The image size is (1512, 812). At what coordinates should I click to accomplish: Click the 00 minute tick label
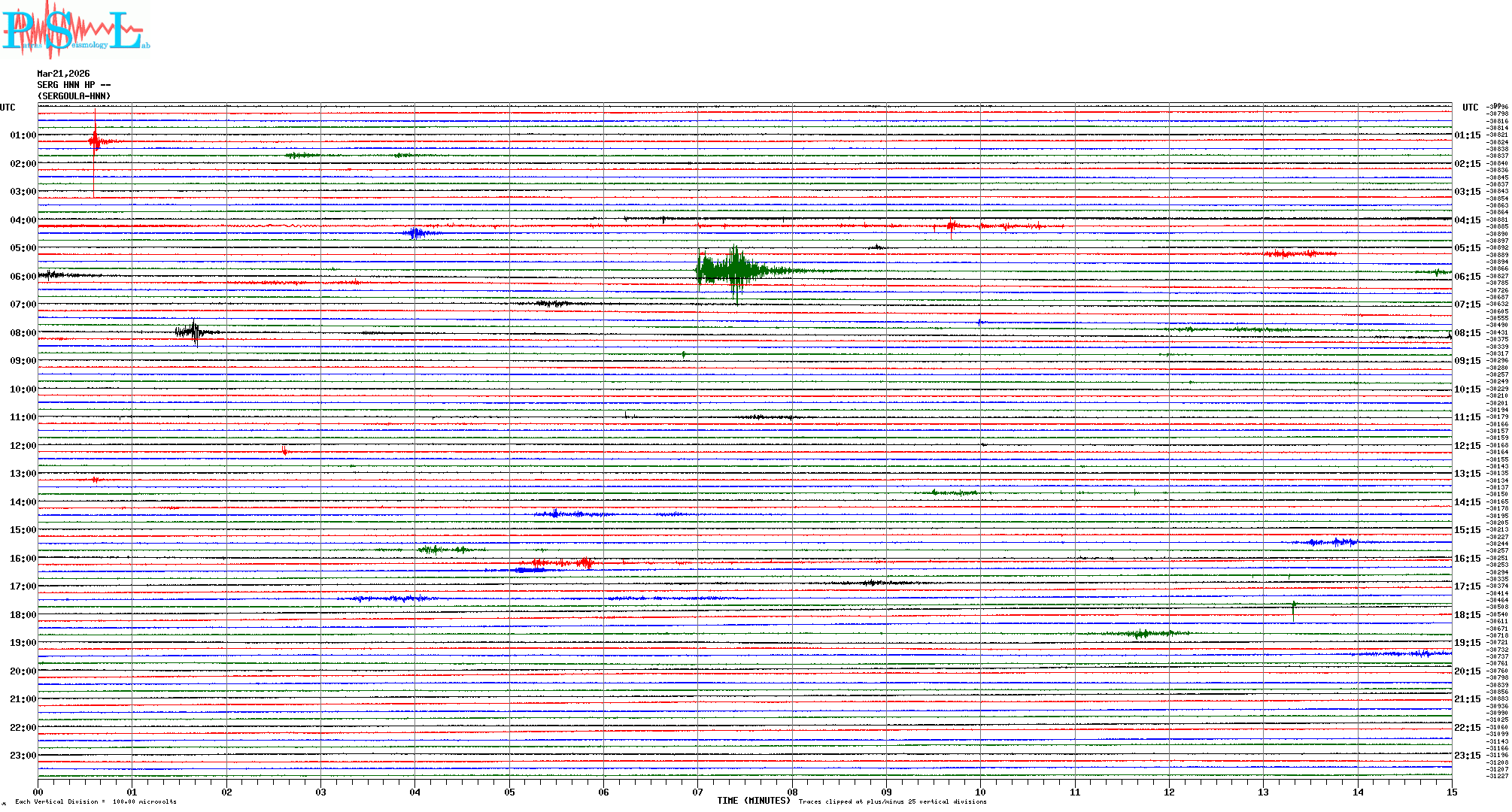[38, 792]
